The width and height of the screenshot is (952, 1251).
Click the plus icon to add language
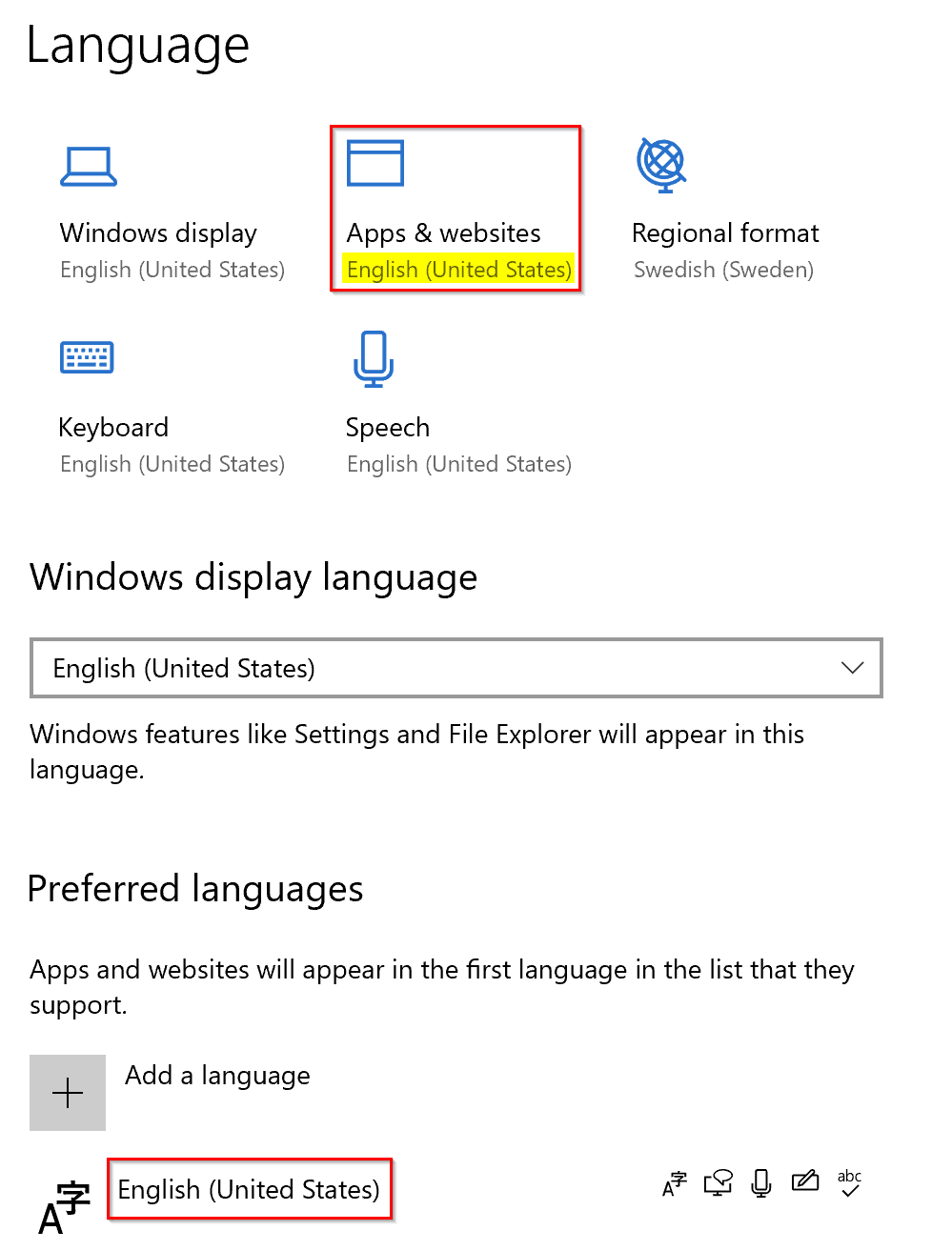pos(68,1093)
